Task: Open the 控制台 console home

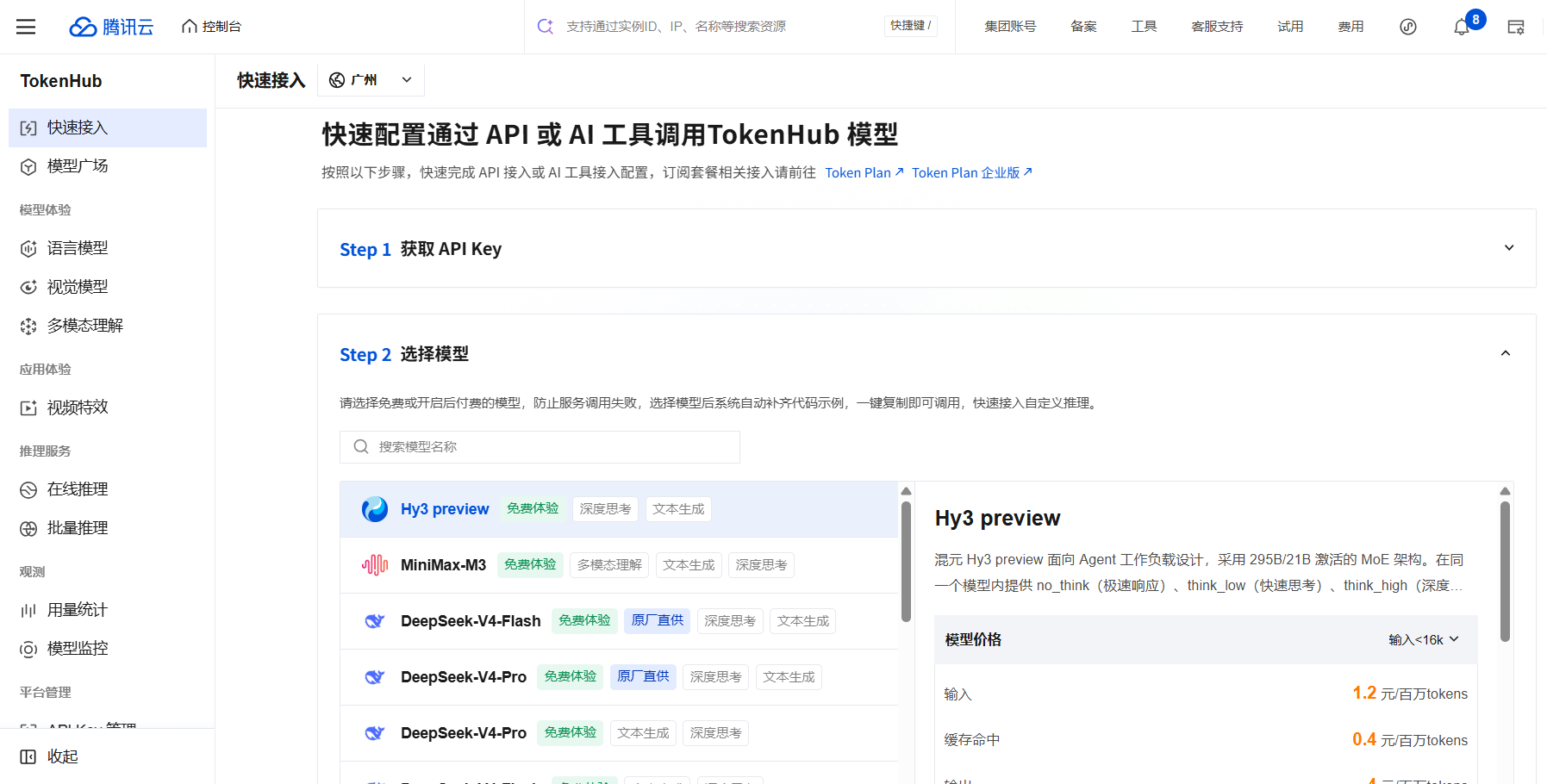Action: pos(212,27)
